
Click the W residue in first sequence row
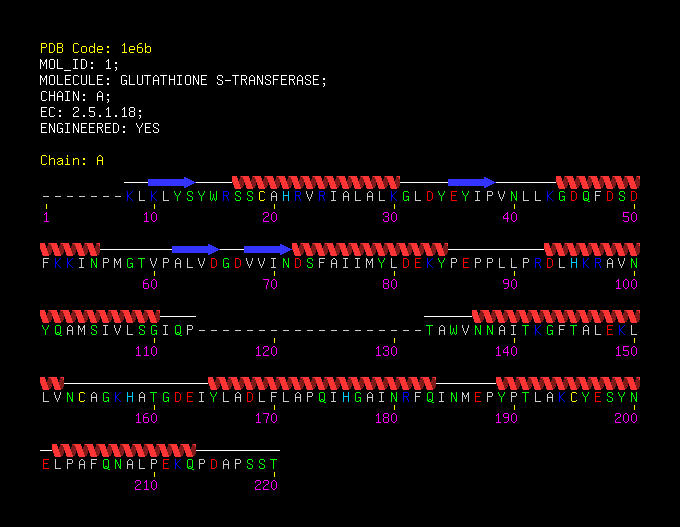(x=214, y=196)
